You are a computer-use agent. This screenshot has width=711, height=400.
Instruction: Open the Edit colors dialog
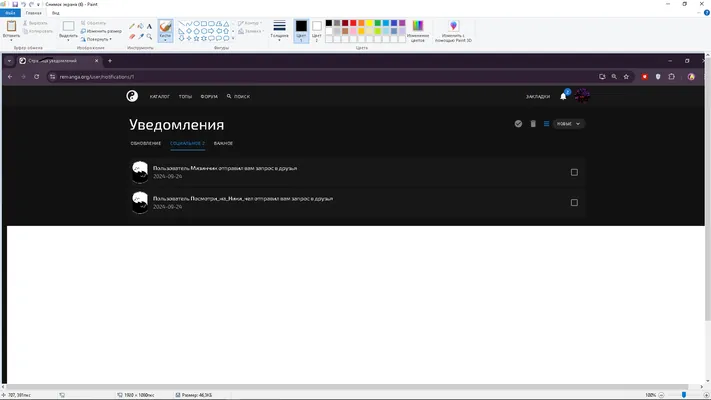(x=418, y=31)
